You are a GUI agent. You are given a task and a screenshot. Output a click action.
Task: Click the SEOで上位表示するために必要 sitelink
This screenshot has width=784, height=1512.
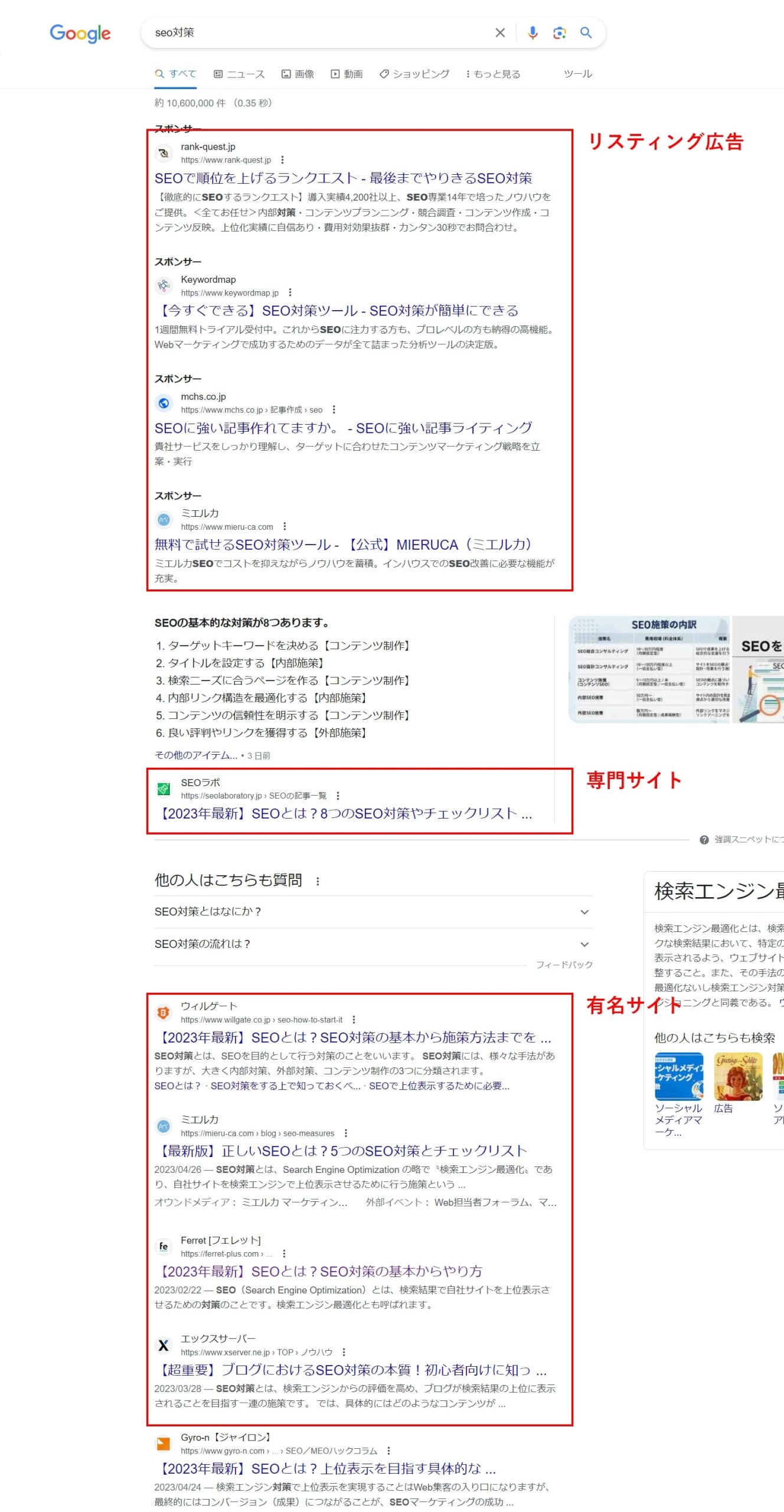439,1086
